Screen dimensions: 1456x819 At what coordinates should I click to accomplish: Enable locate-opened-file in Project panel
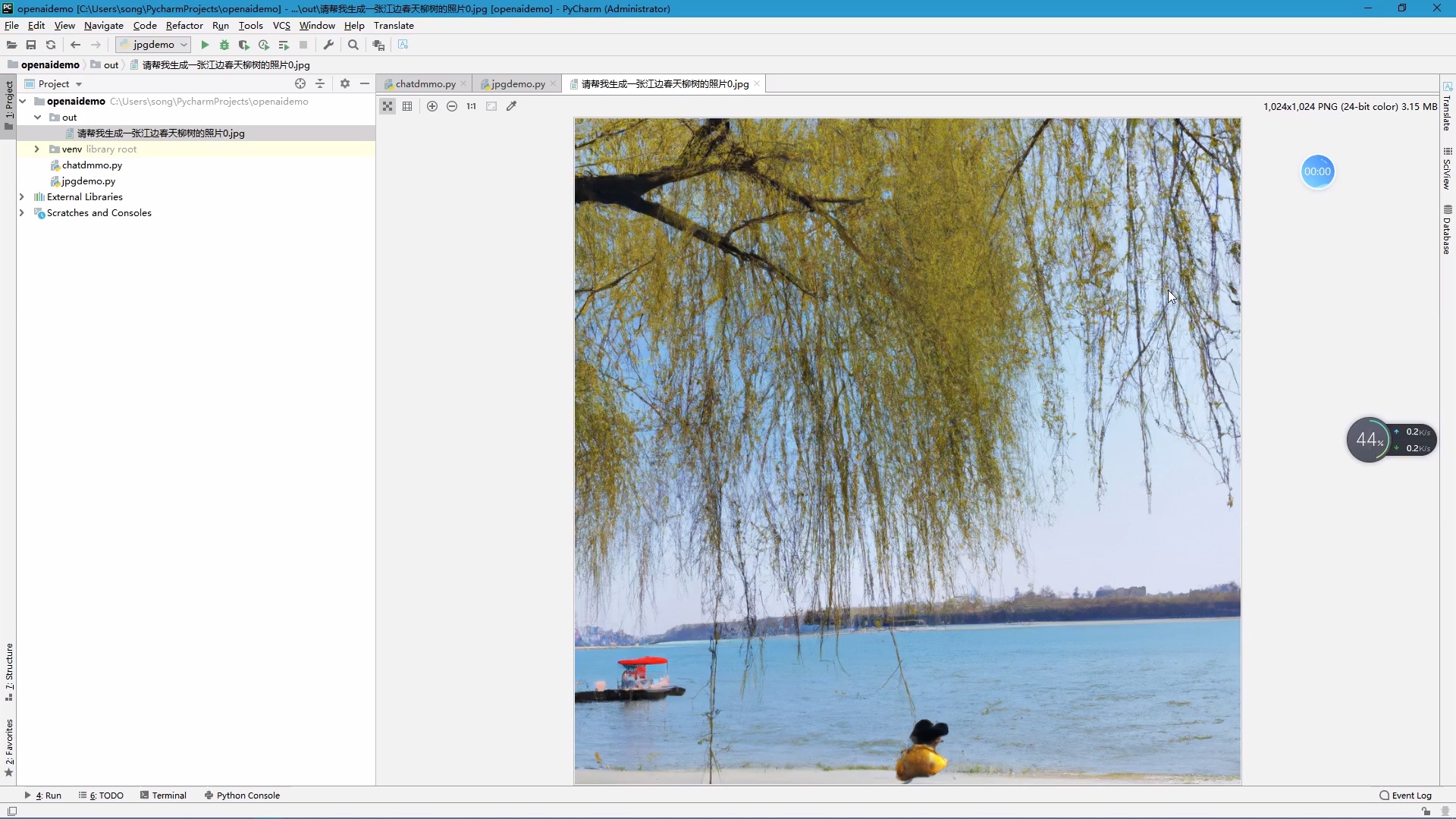point(300,83)
